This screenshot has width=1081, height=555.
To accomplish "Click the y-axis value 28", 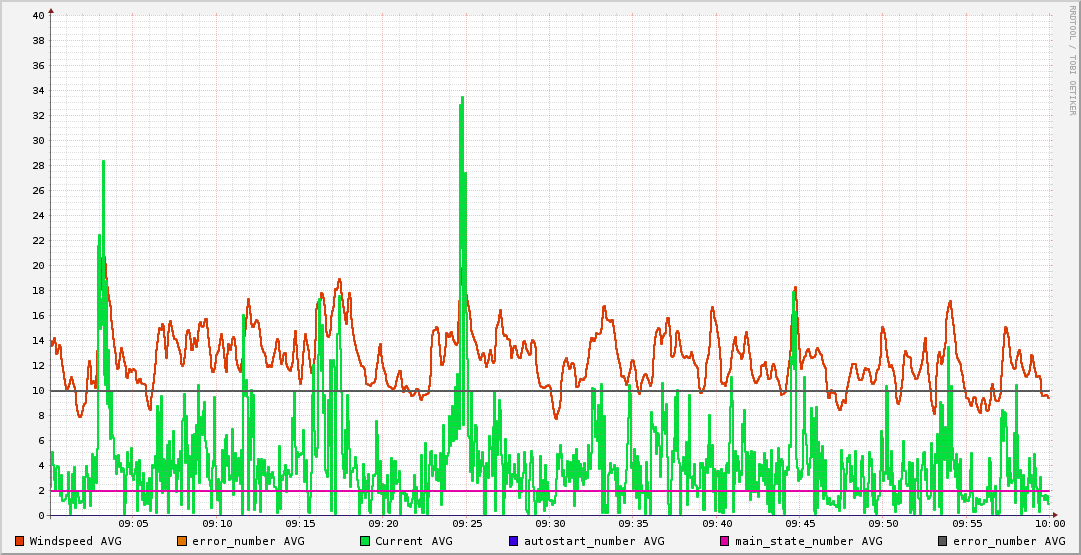I will tap(39, 165).
